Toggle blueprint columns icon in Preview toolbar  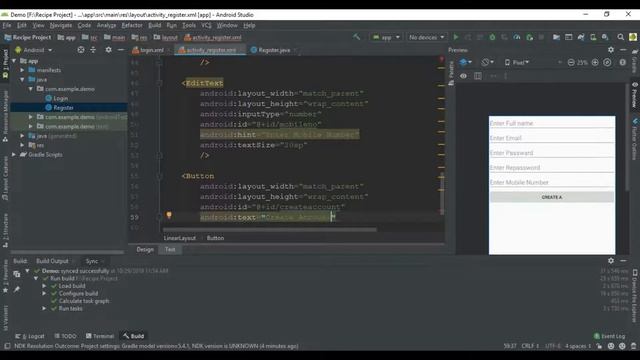478,76
